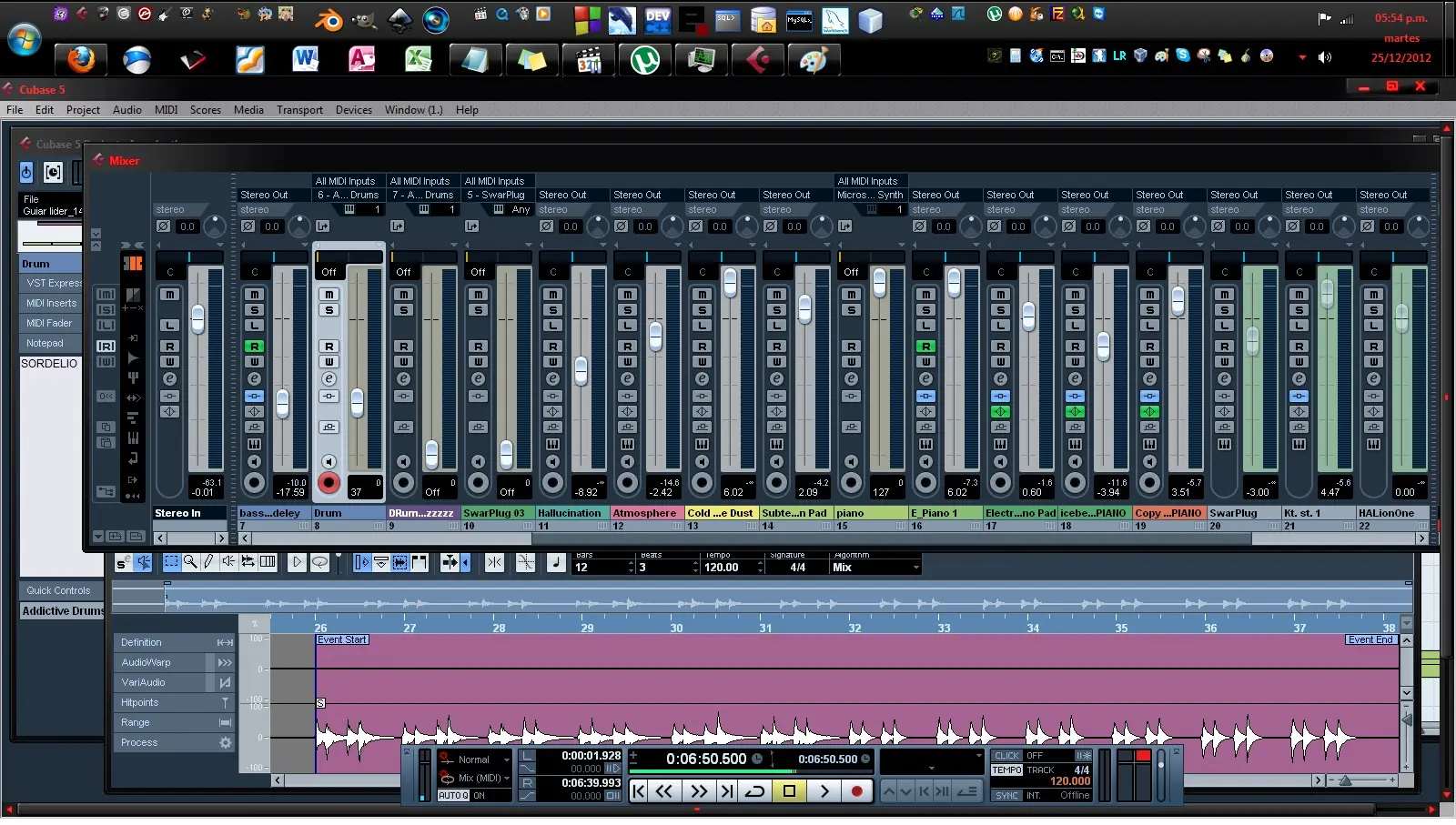The height and width of the screenshot is (825, 1456).
Task: Click the audition play icon in sample editor
Action: [297, 562]
